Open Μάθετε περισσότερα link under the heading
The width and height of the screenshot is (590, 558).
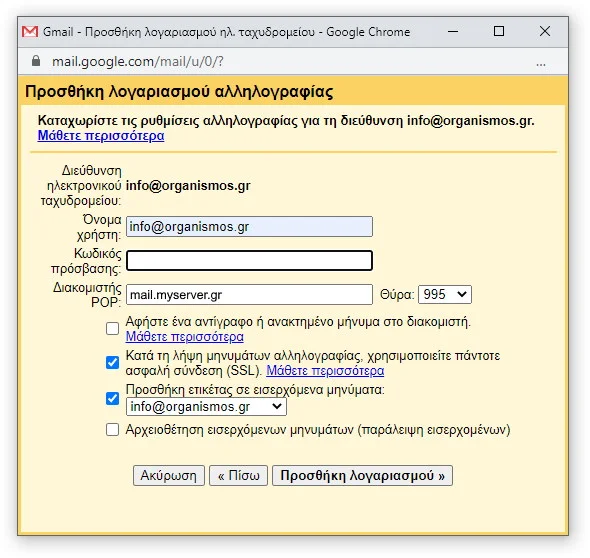101,135
